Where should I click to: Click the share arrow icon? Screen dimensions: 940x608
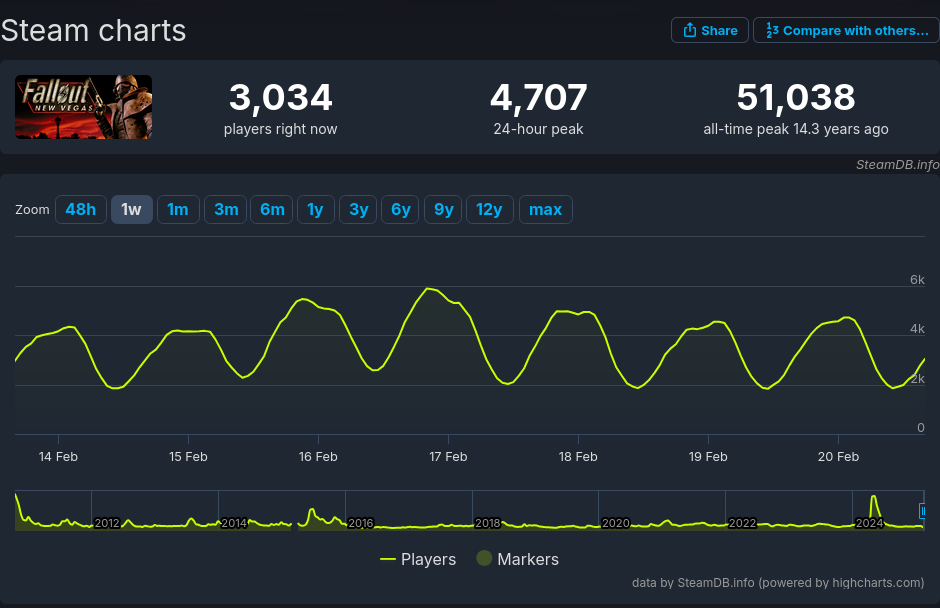[x=689, y=31]
